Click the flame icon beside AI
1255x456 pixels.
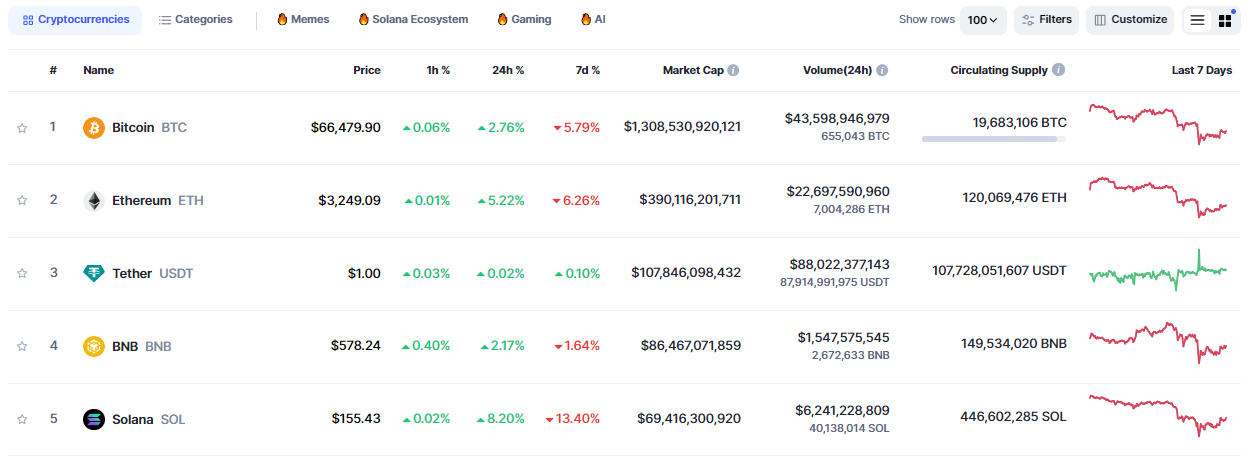[x=585, y=19]
